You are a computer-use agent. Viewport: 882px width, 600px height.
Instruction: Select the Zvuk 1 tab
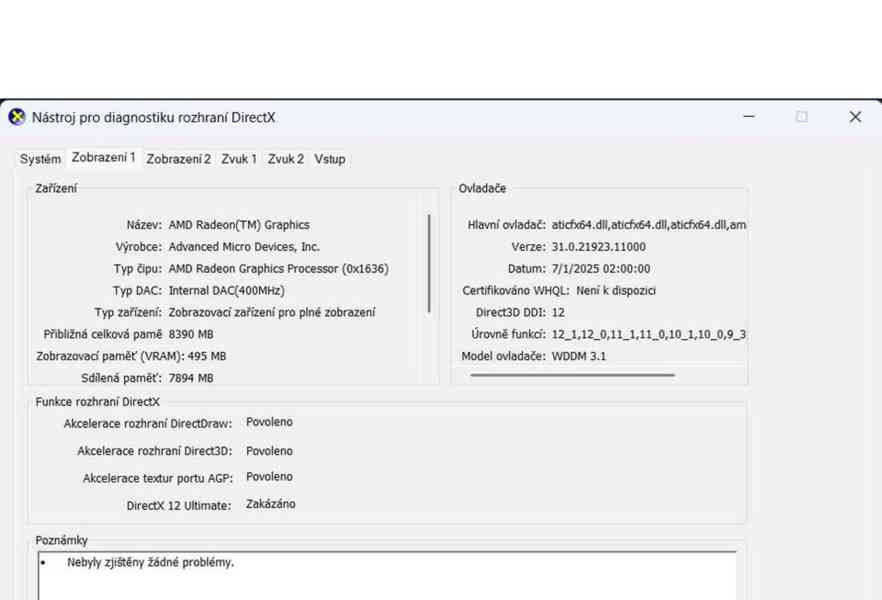[238, 158]
